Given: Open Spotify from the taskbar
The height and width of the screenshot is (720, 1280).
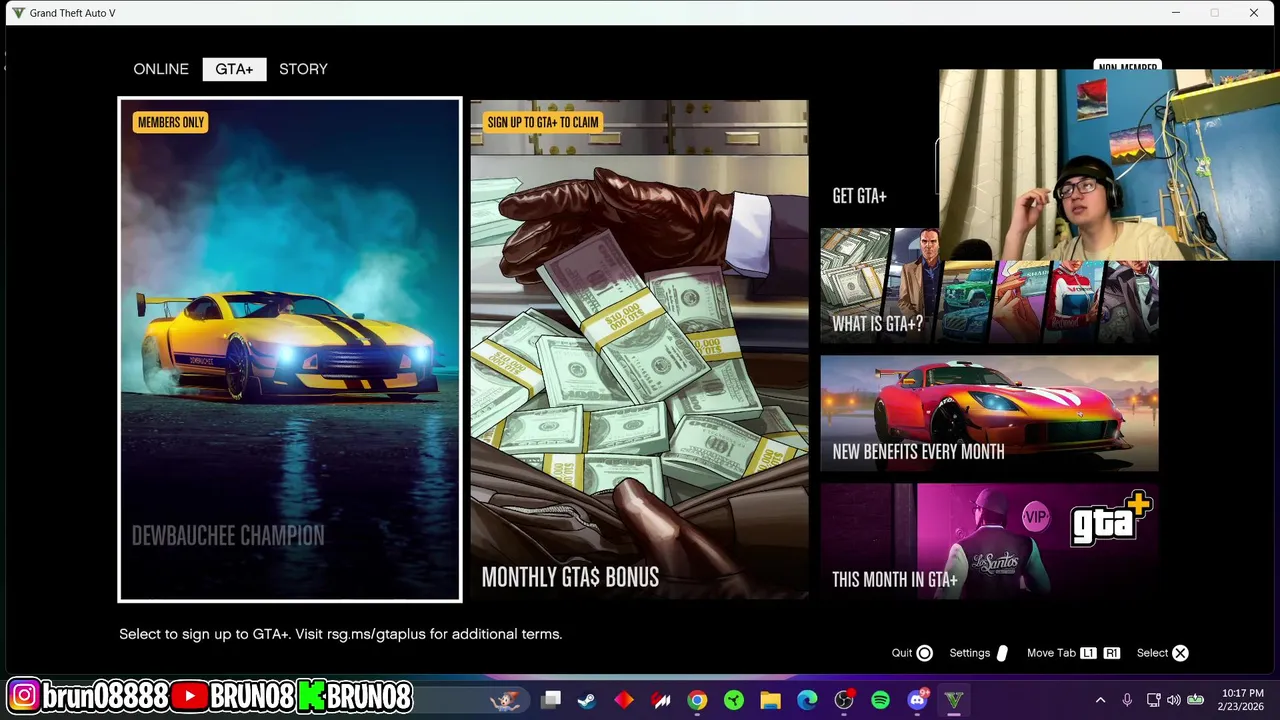Looking at the screenshot, I should [x=880, y=700].
